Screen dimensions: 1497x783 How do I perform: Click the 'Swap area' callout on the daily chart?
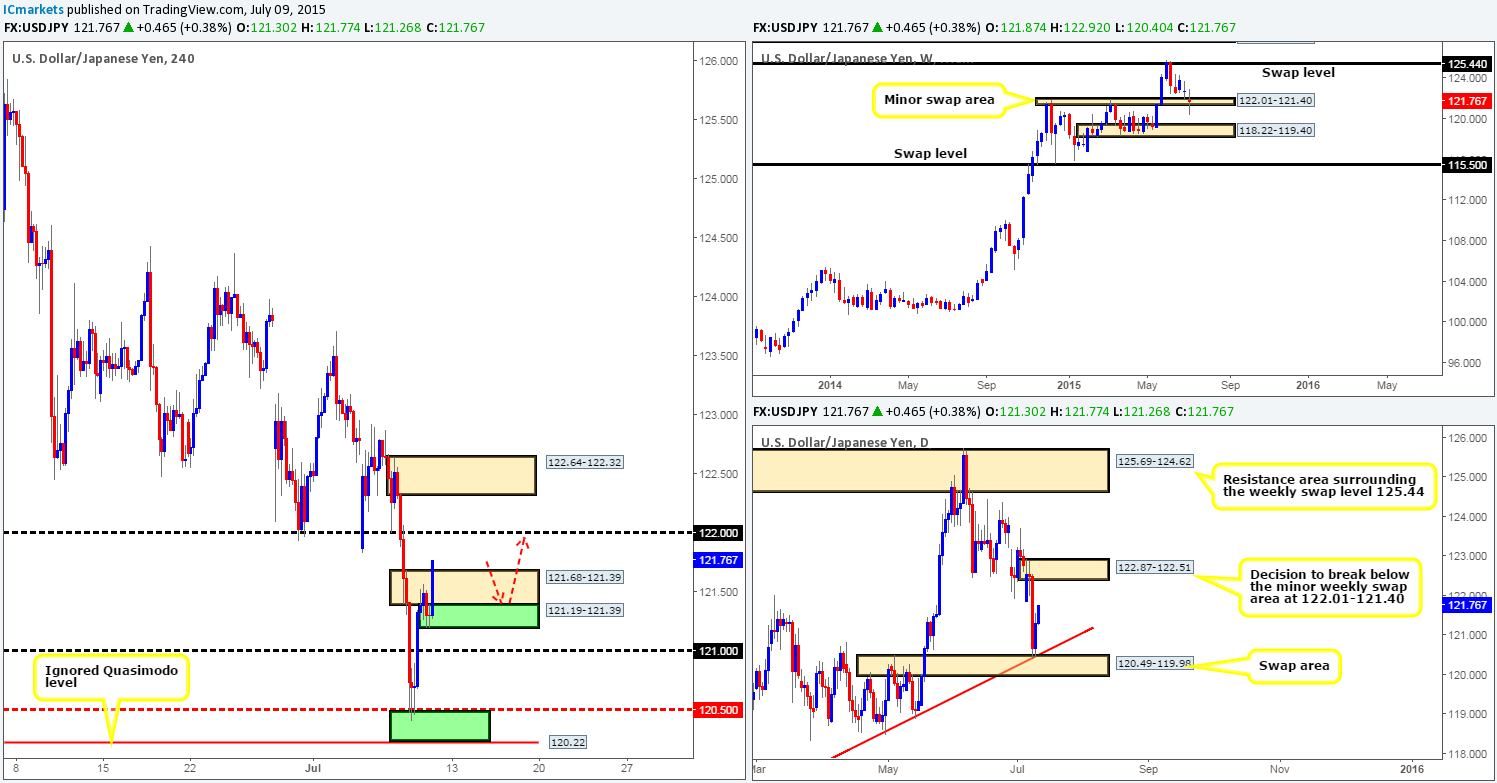(x=1292, y=666)
